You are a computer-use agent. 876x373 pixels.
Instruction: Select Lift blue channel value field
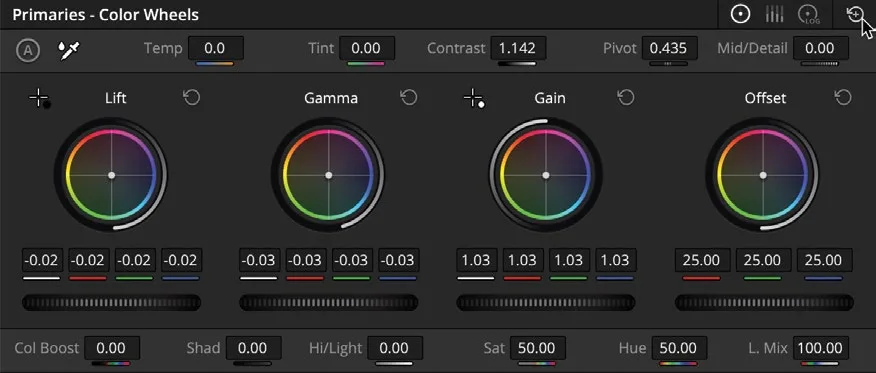(x=182, y=261)
